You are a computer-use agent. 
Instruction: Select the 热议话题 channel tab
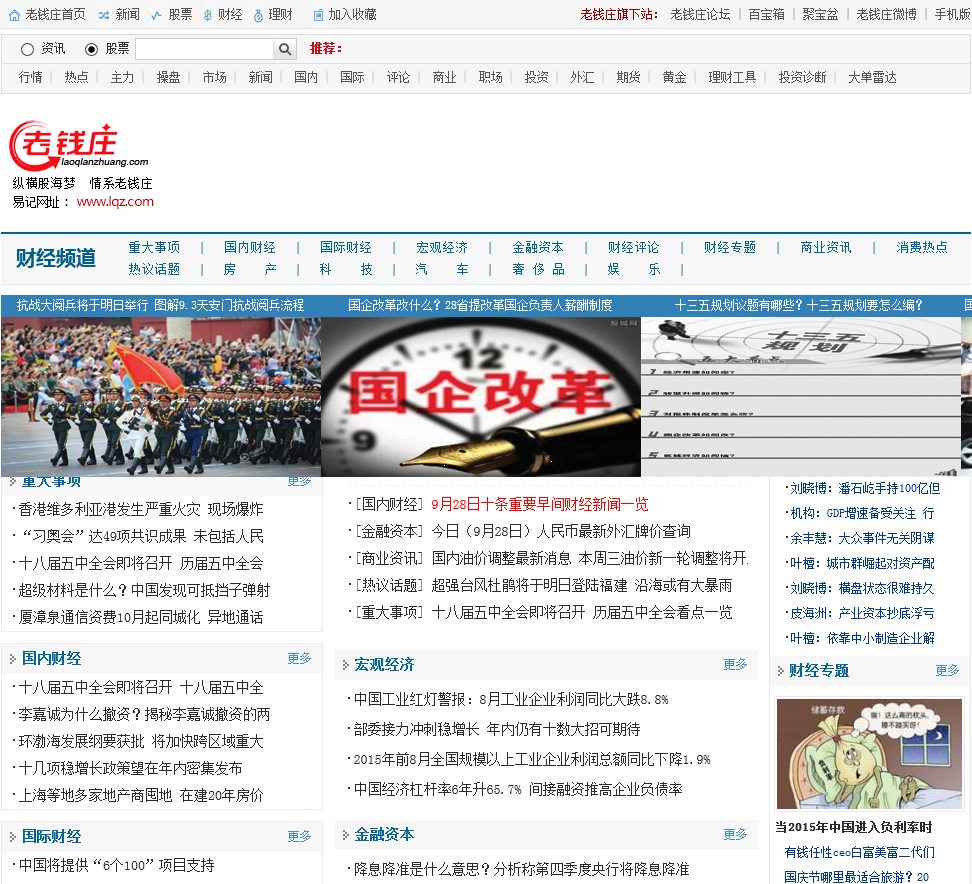154,269
